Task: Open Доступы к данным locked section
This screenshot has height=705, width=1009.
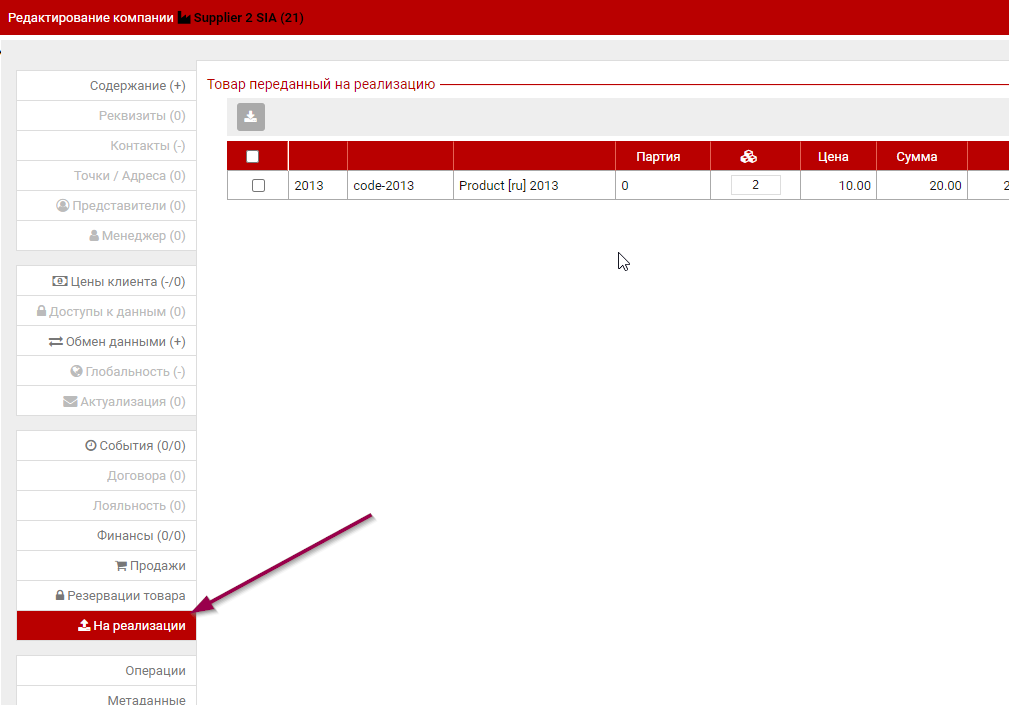Action: point(110,312)
